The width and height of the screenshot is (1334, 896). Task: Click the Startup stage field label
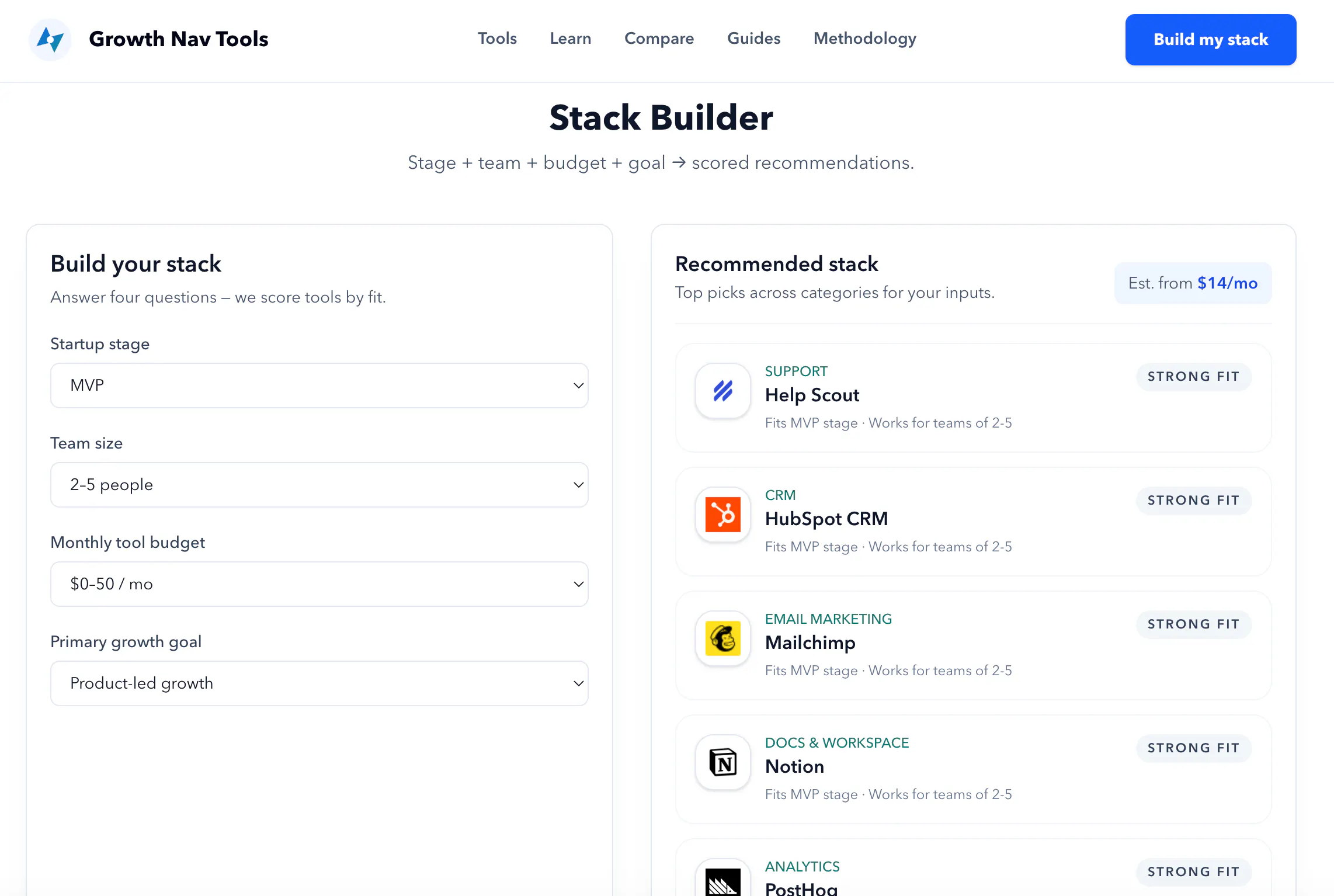(100, 344)
